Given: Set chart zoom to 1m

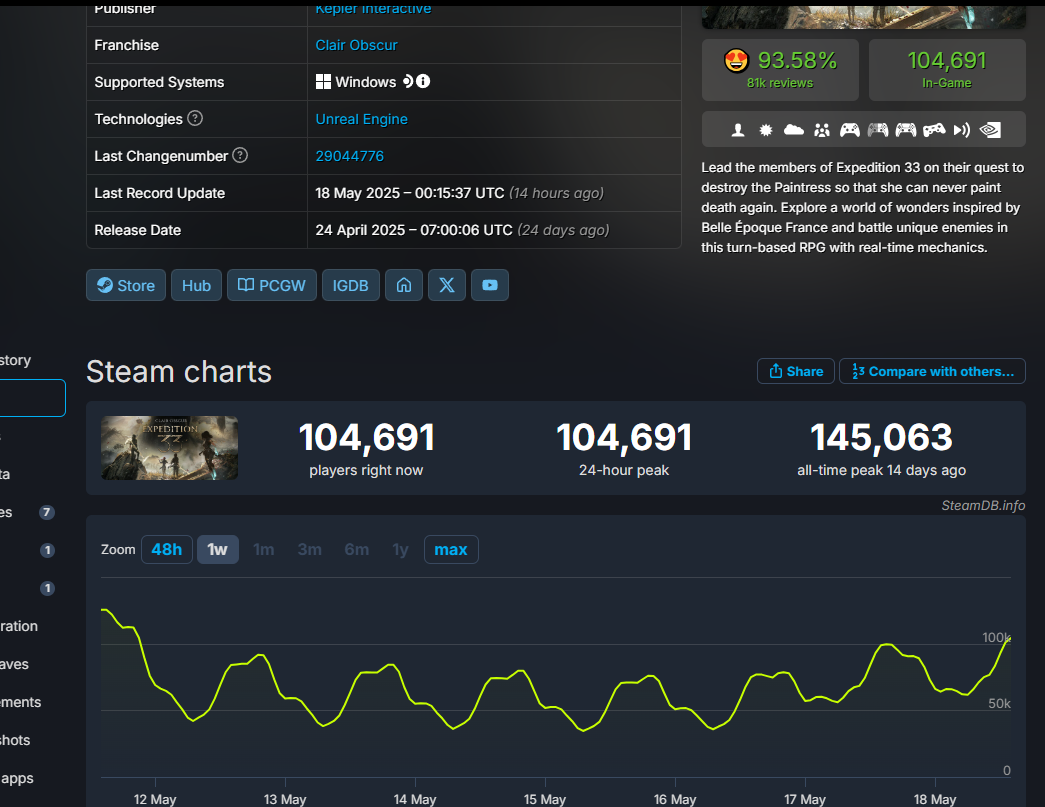Looking at the screenshot, I should point(264,550).
